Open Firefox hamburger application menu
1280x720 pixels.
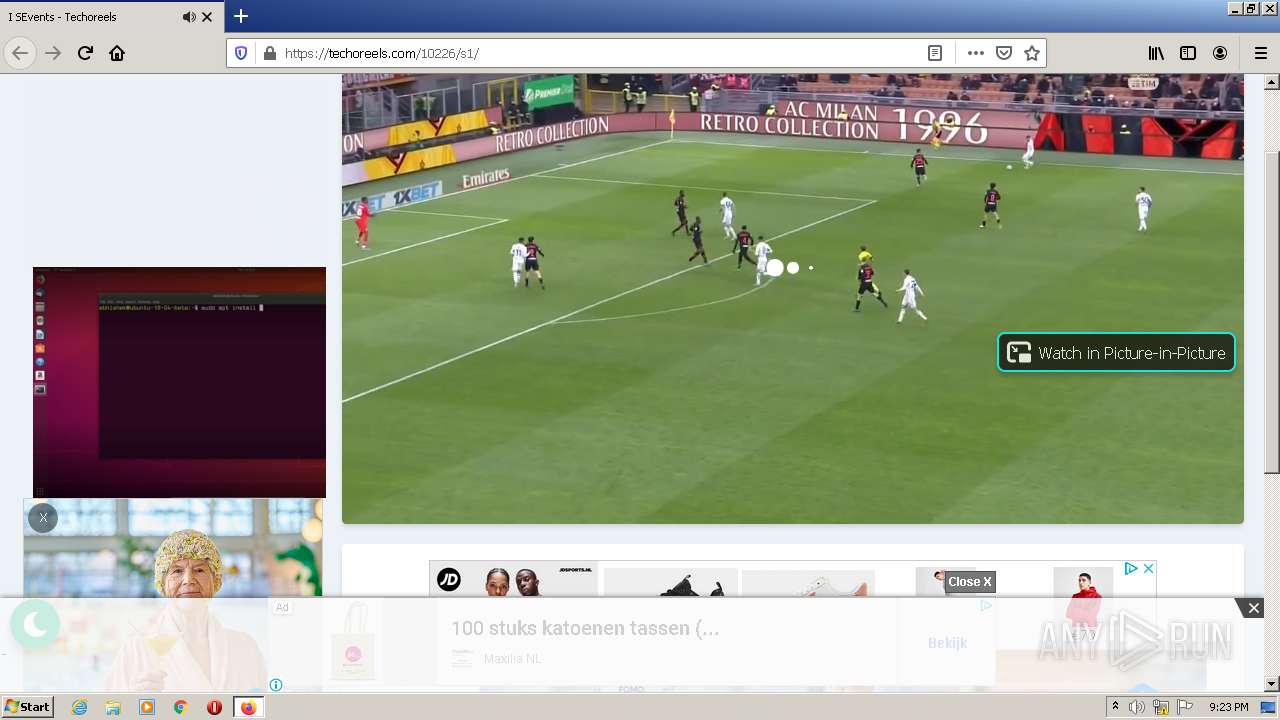[1260, 53]
